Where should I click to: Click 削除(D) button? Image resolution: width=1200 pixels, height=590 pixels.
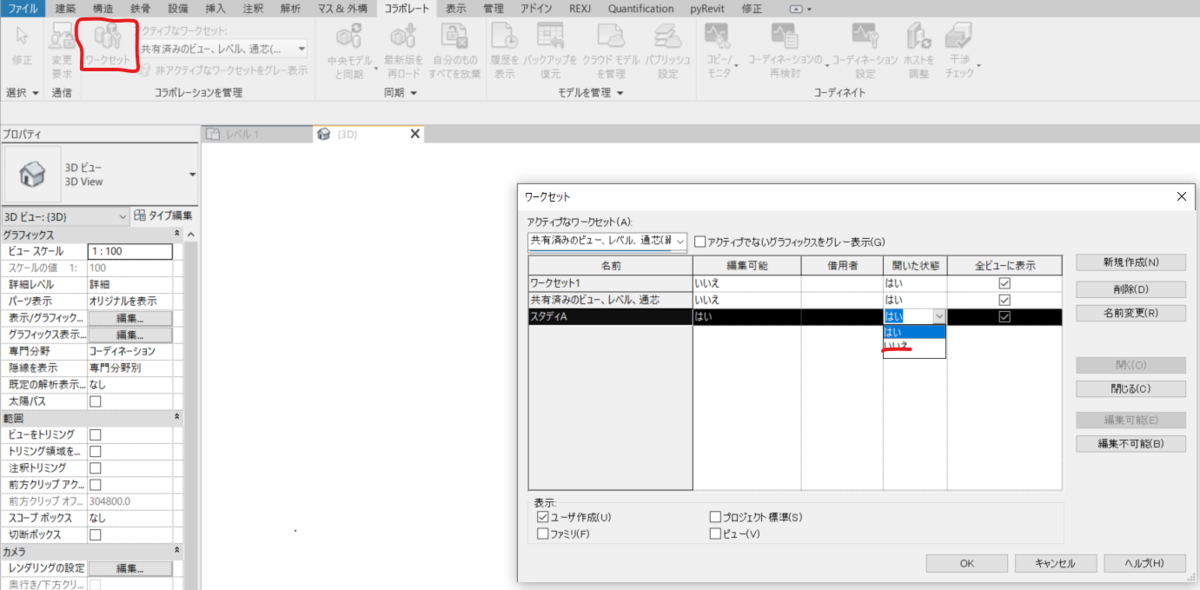click(1131, 289)
